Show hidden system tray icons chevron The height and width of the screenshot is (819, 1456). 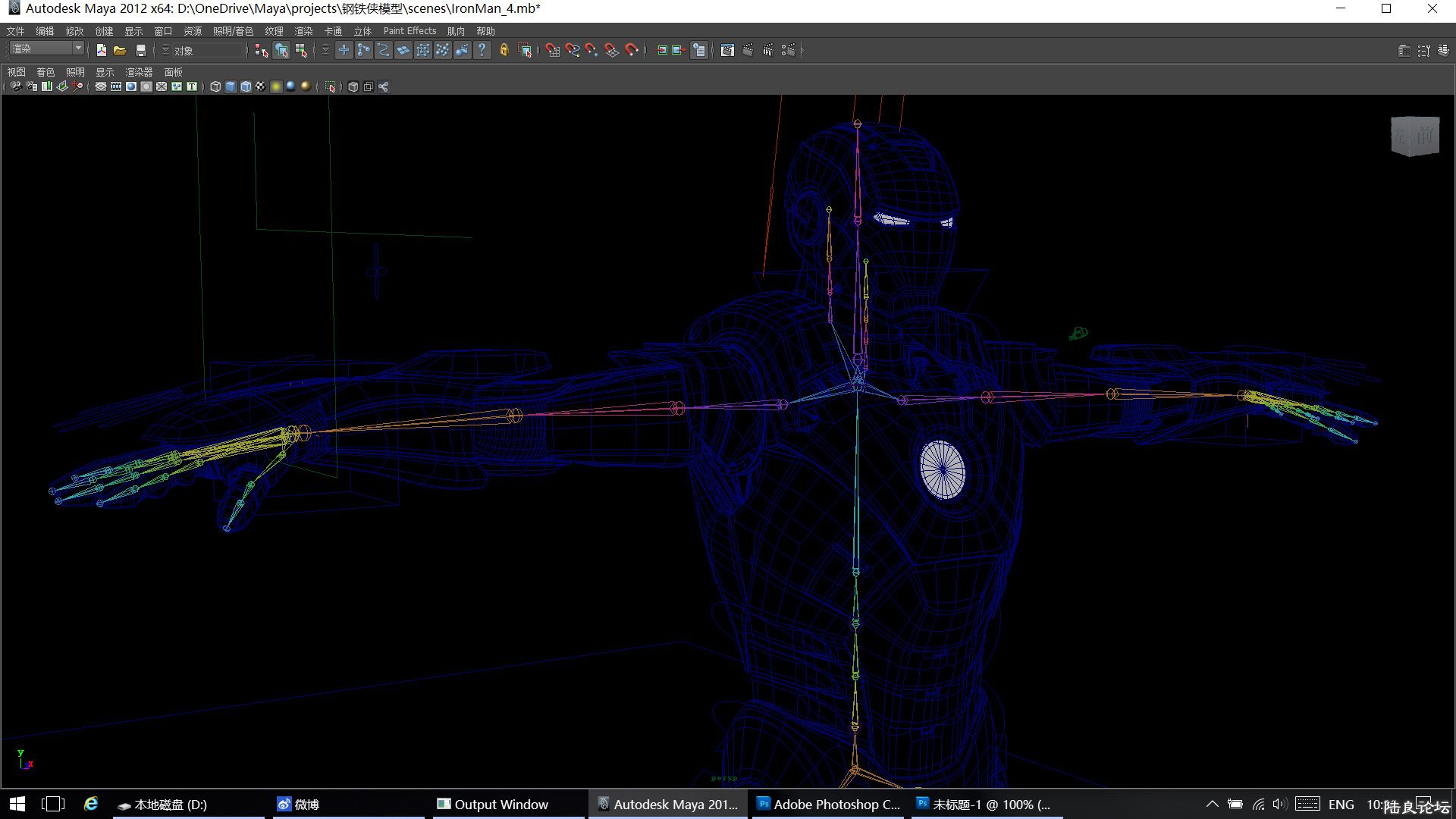(x=1212, y=804)
